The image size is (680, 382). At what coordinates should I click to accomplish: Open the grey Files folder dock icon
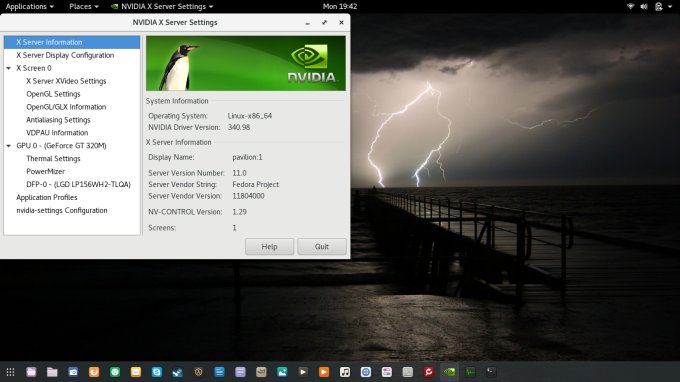click(52, 372)
